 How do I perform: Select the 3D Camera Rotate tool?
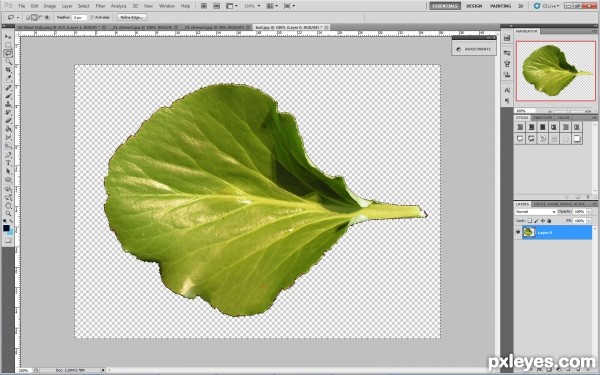click(8, 197)
